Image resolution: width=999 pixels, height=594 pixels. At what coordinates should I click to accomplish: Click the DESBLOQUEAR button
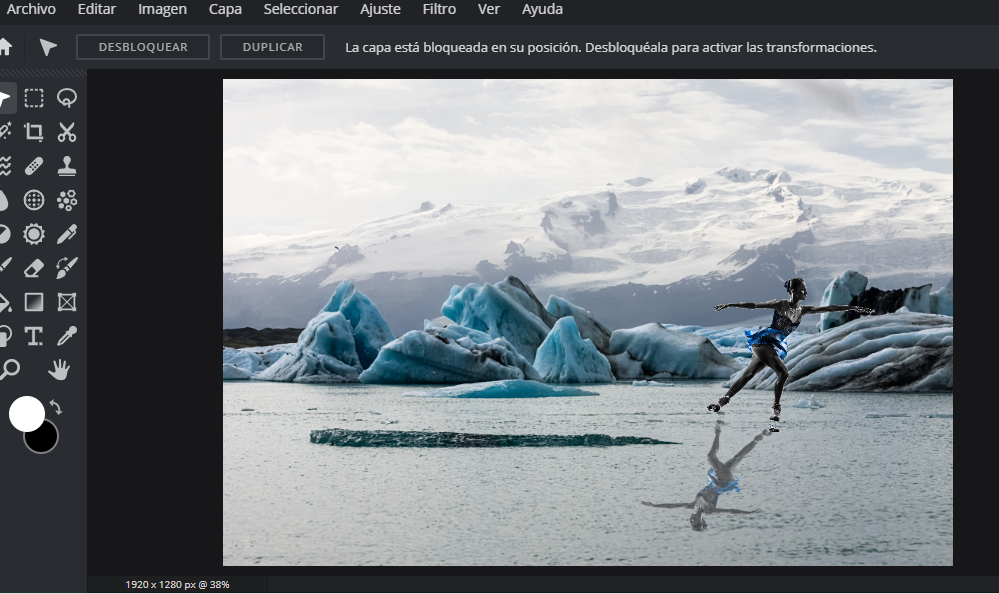(143, 47)
